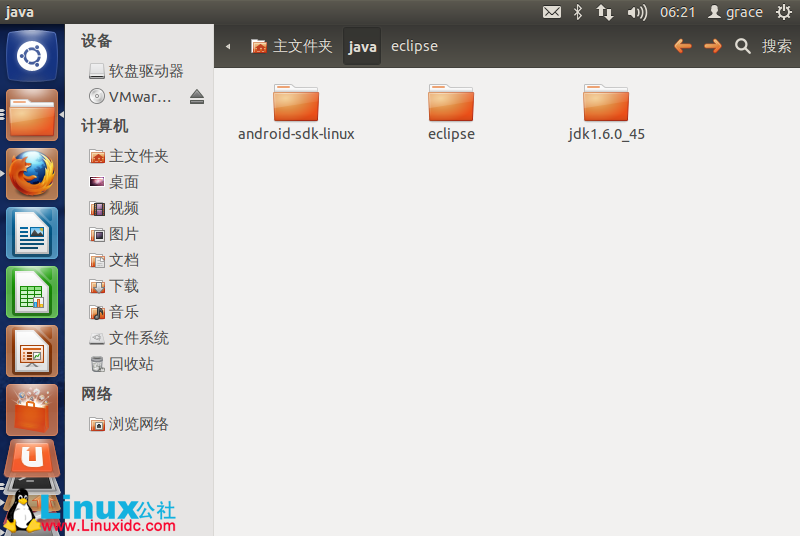
Task: Eject the VMware disc drive
Action: (x=197, y=97)
